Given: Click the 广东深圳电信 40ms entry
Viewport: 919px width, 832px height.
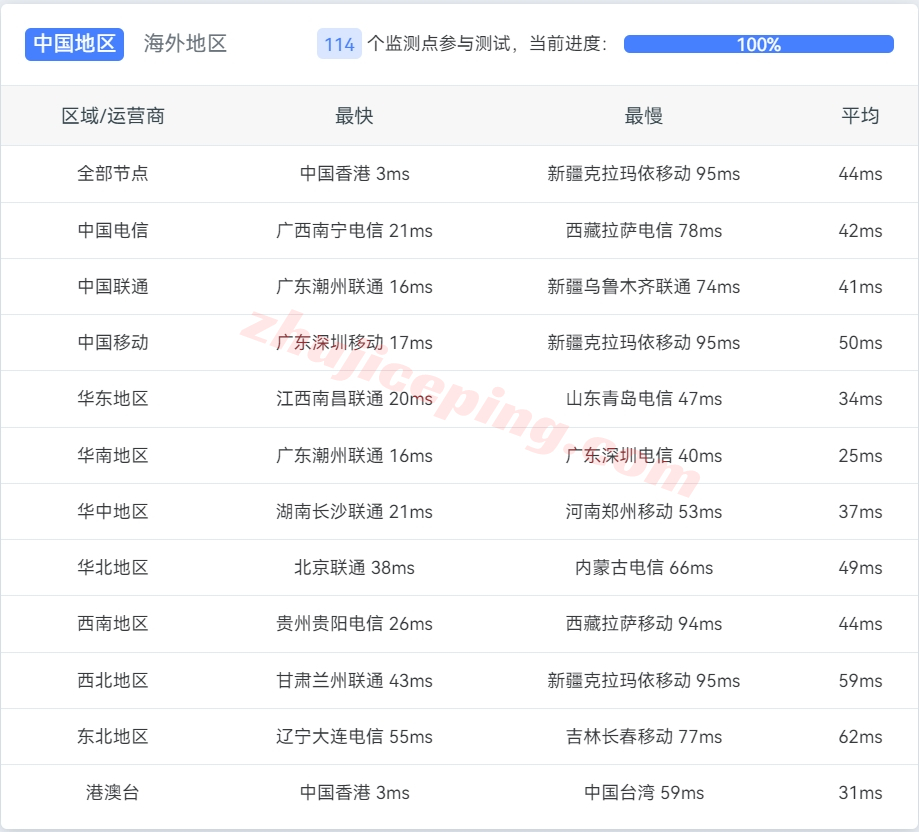Looking at the screenshot, I should coord(643,456).
